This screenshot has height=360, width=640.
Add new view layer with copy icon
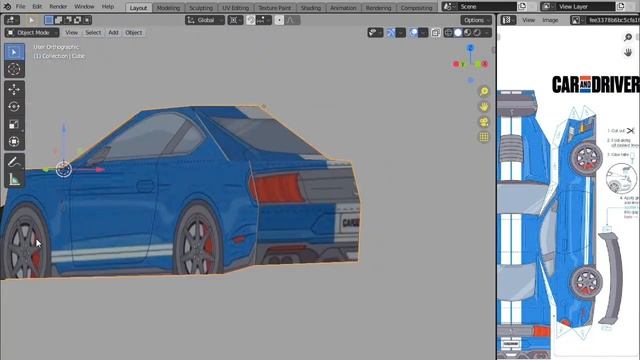620,7
